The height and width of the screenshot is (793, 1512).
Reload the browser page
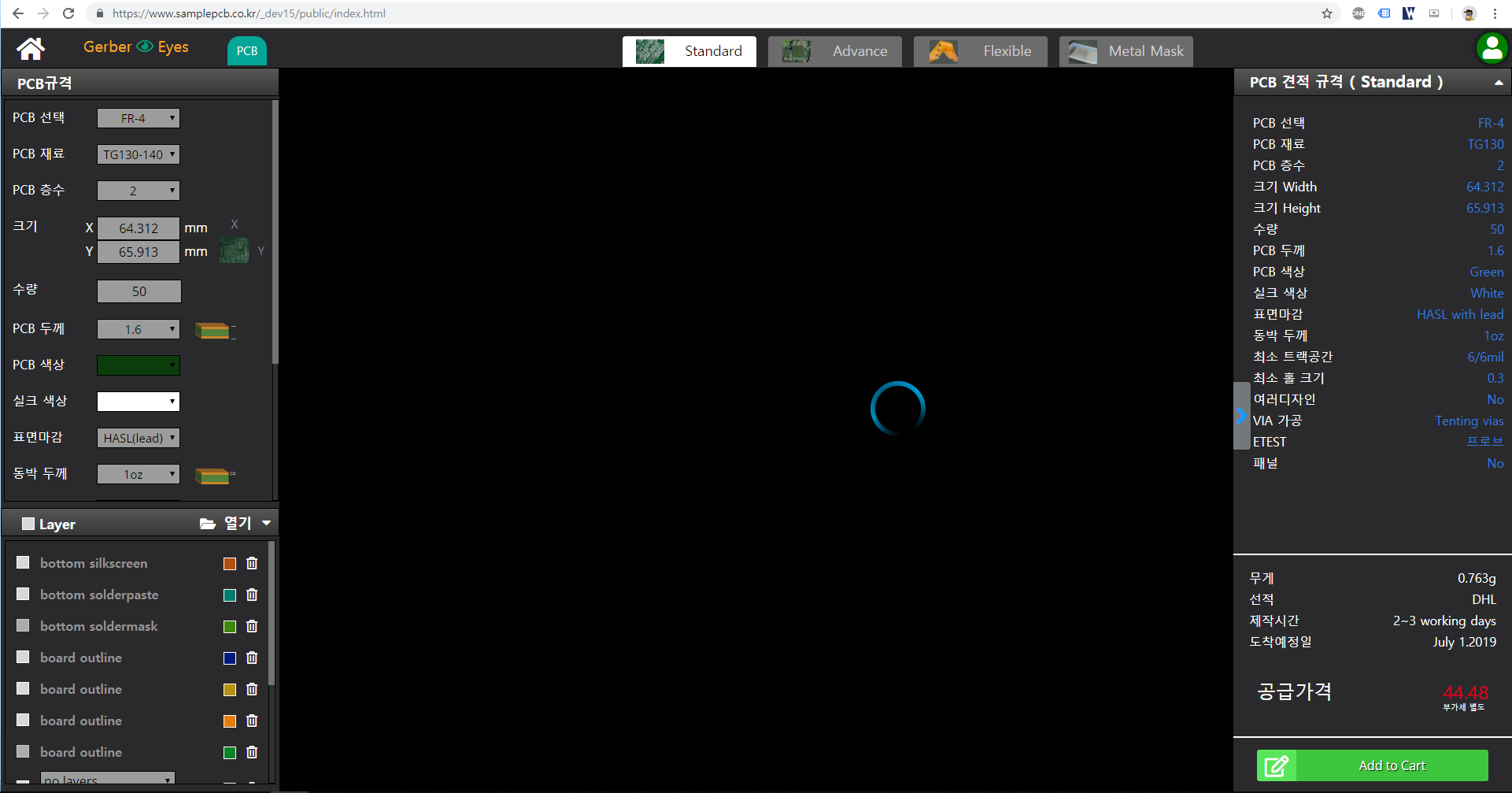tap(68, 13)
